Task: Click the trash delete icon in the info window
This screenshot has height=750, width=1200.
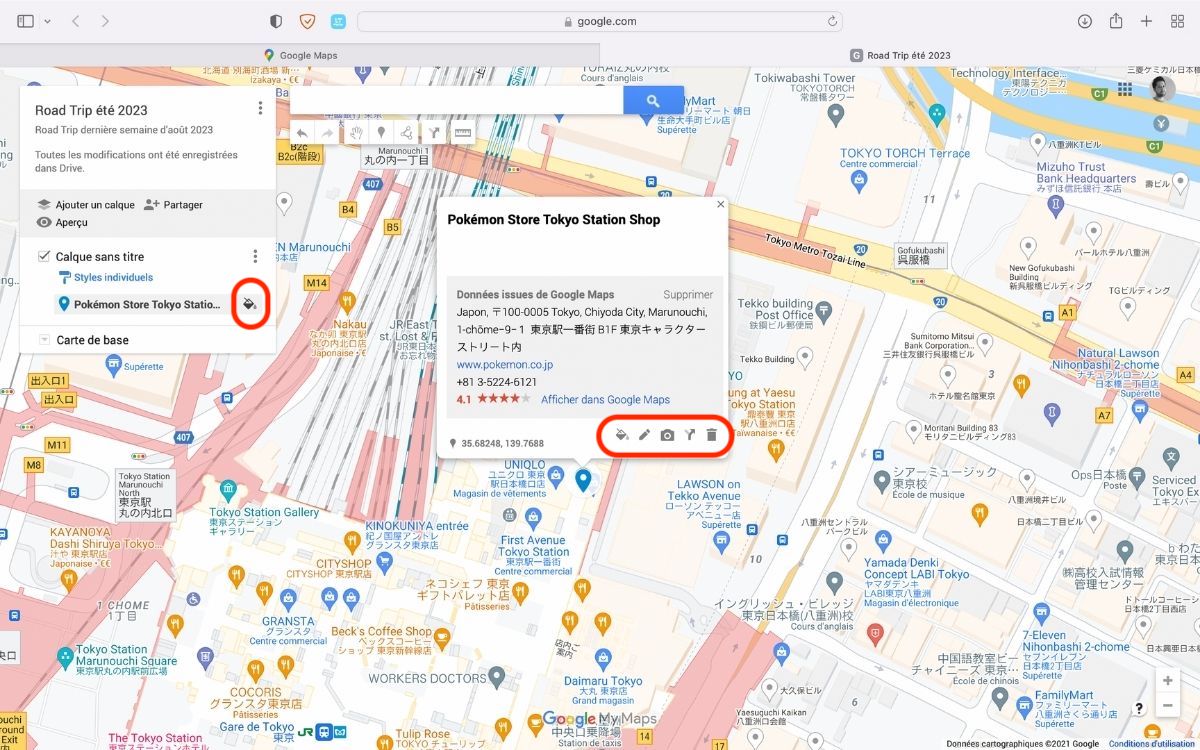Action: coord(711,435)
